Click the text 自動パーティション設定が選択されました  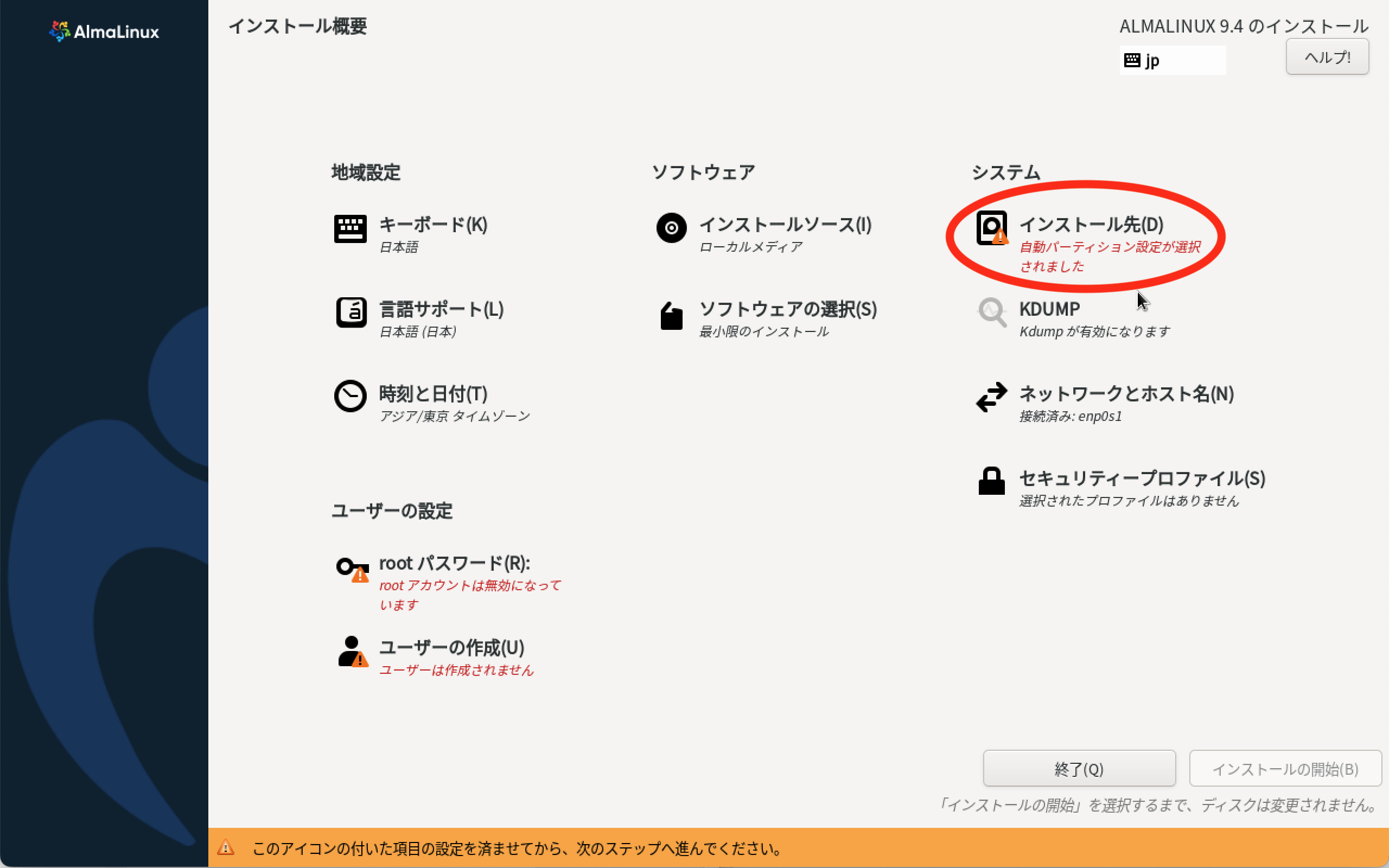1110,257
